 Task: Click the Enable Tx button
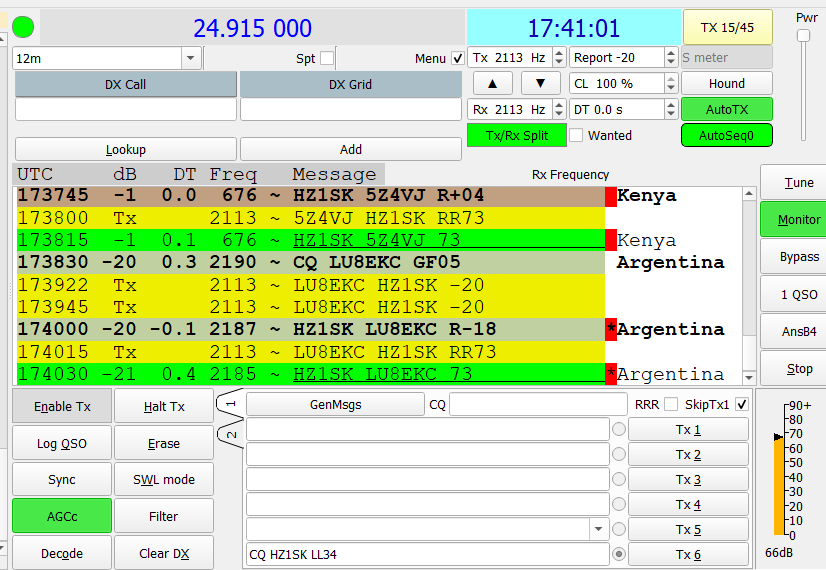pos(62,406)
